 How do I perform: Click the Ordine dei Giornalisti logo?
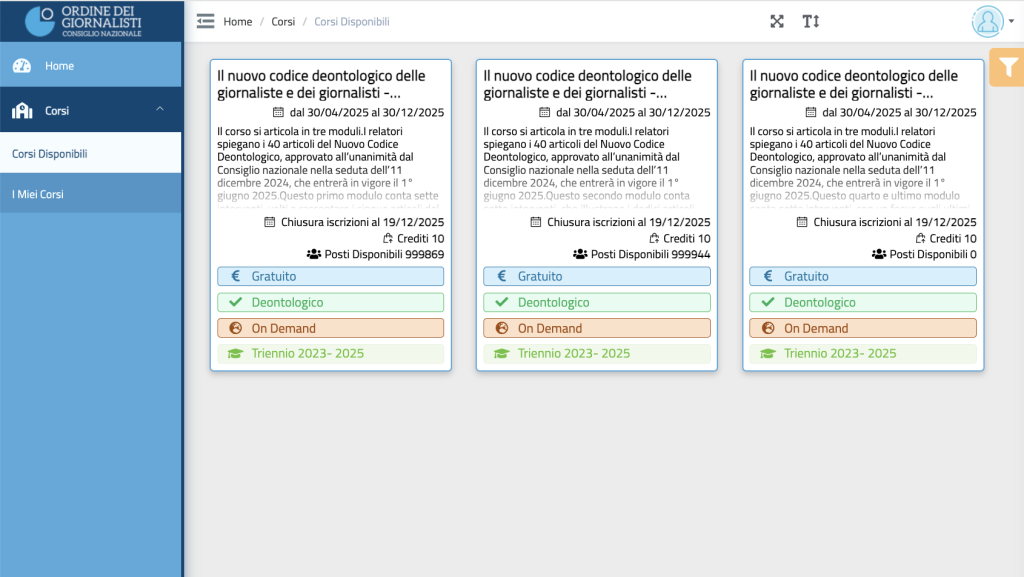click(91, 21)
